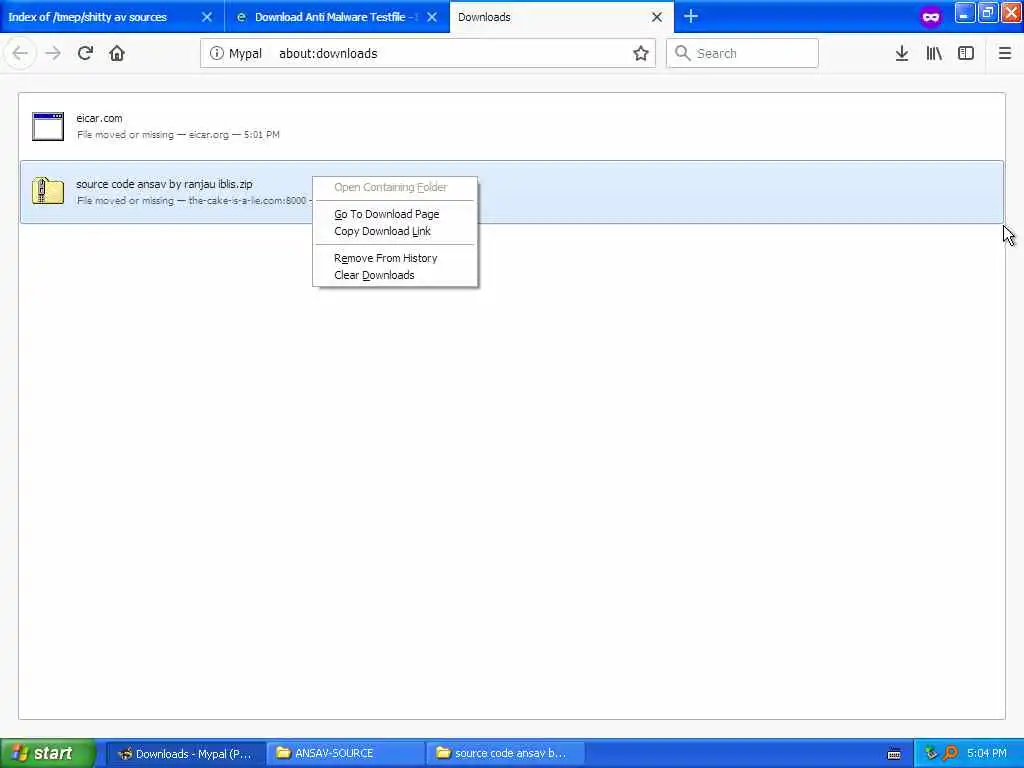This screenshot has width=1024, height=768.
Task: Open the home page
Action: point(117,54)
